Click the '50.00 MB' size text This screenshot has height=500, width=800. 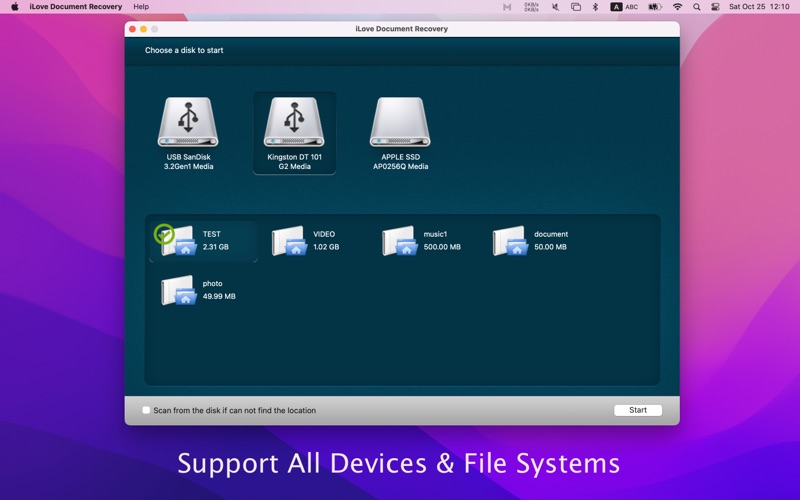[x=550, y=247]
